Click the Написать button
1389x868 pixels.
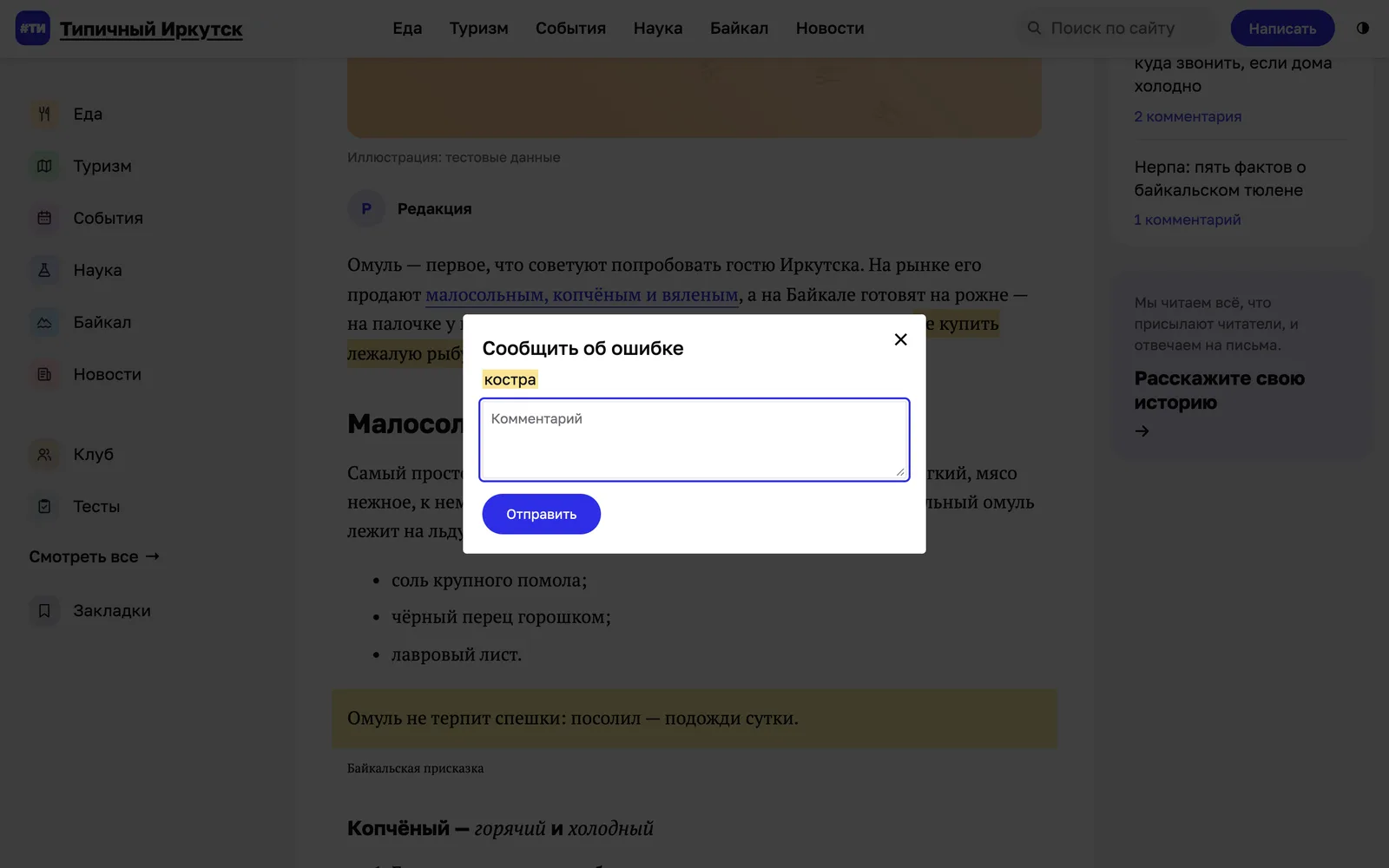click(1282, 28)
